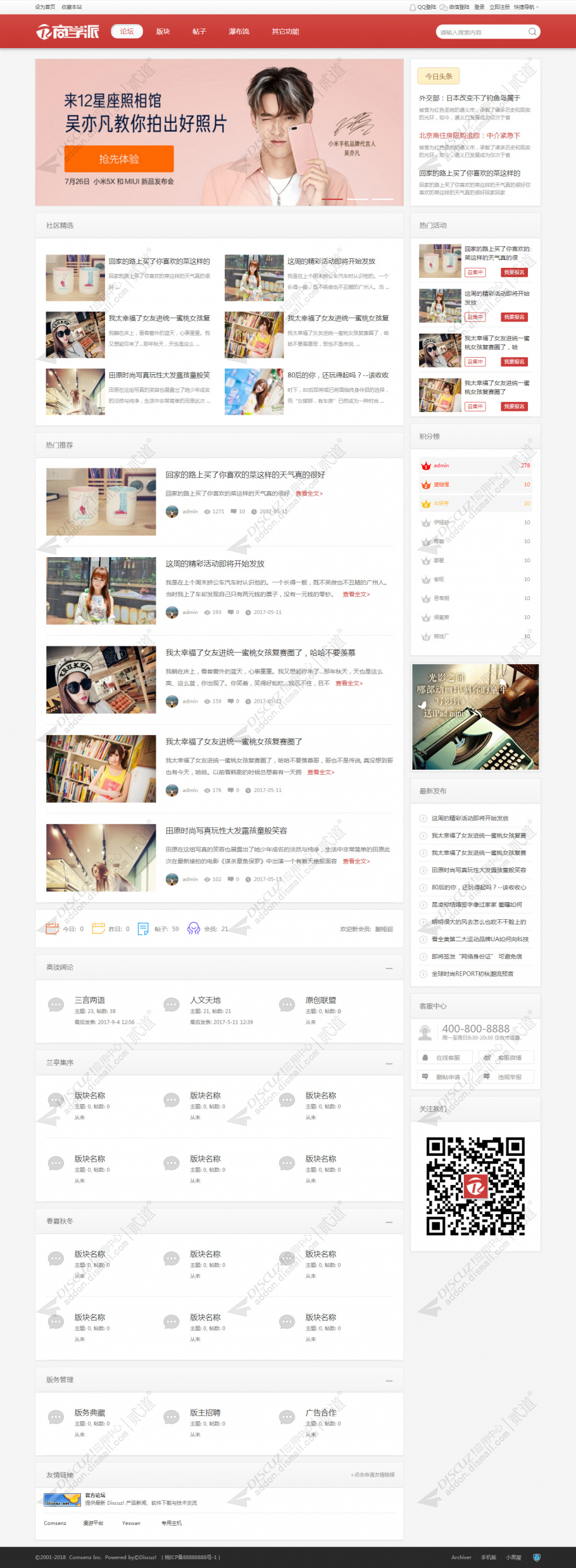The height and width of the screenshot is (1568, 576).
Task: Click the shield icon in the footer
Action: pyautogui.click(x=537, y=1557)
